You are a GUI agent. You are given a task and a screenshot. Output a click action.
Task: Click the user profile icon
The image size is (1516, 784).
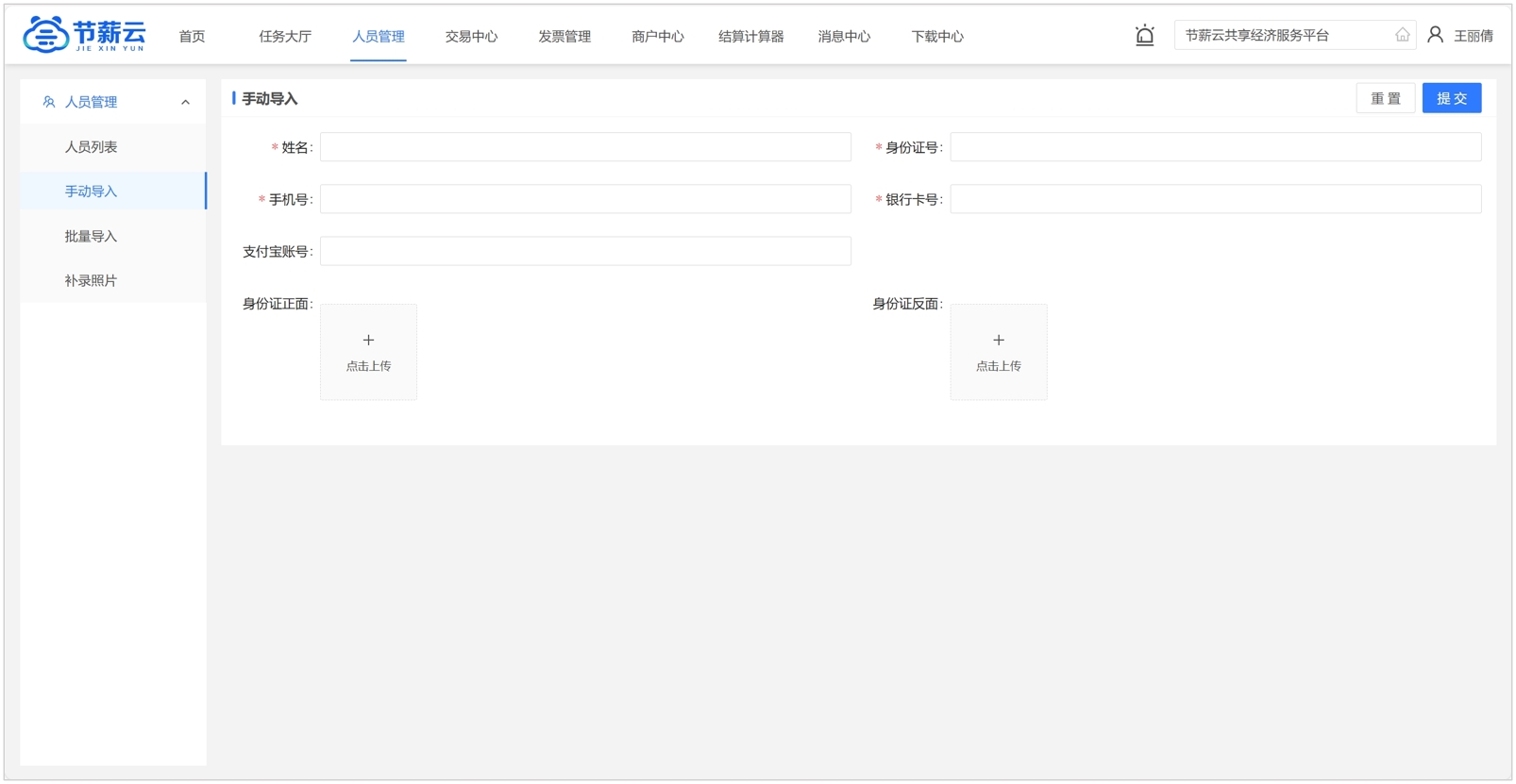click(1435, 35)
